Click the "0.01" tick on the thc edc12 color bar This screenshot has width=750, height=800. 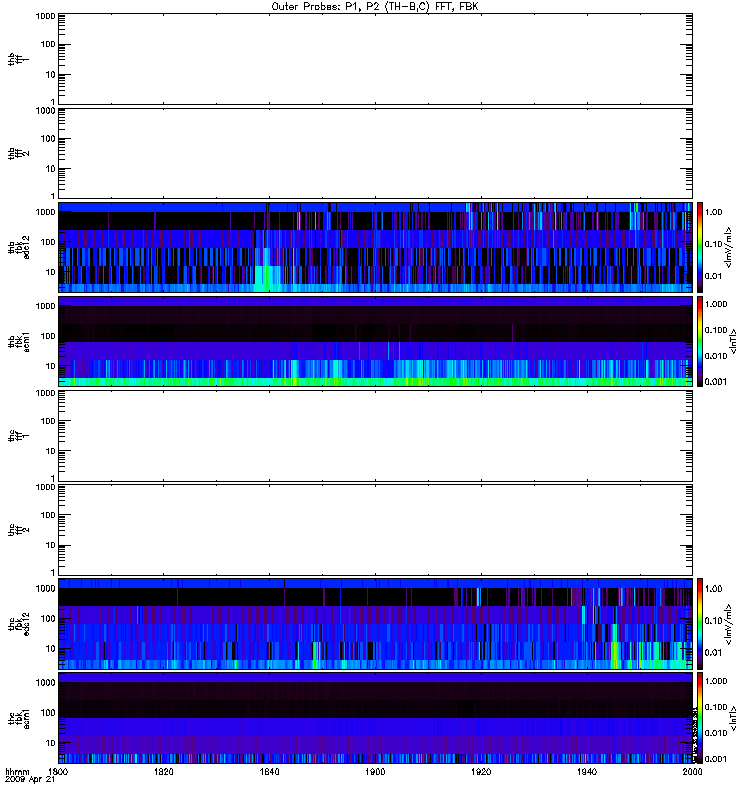coord(713,653)
